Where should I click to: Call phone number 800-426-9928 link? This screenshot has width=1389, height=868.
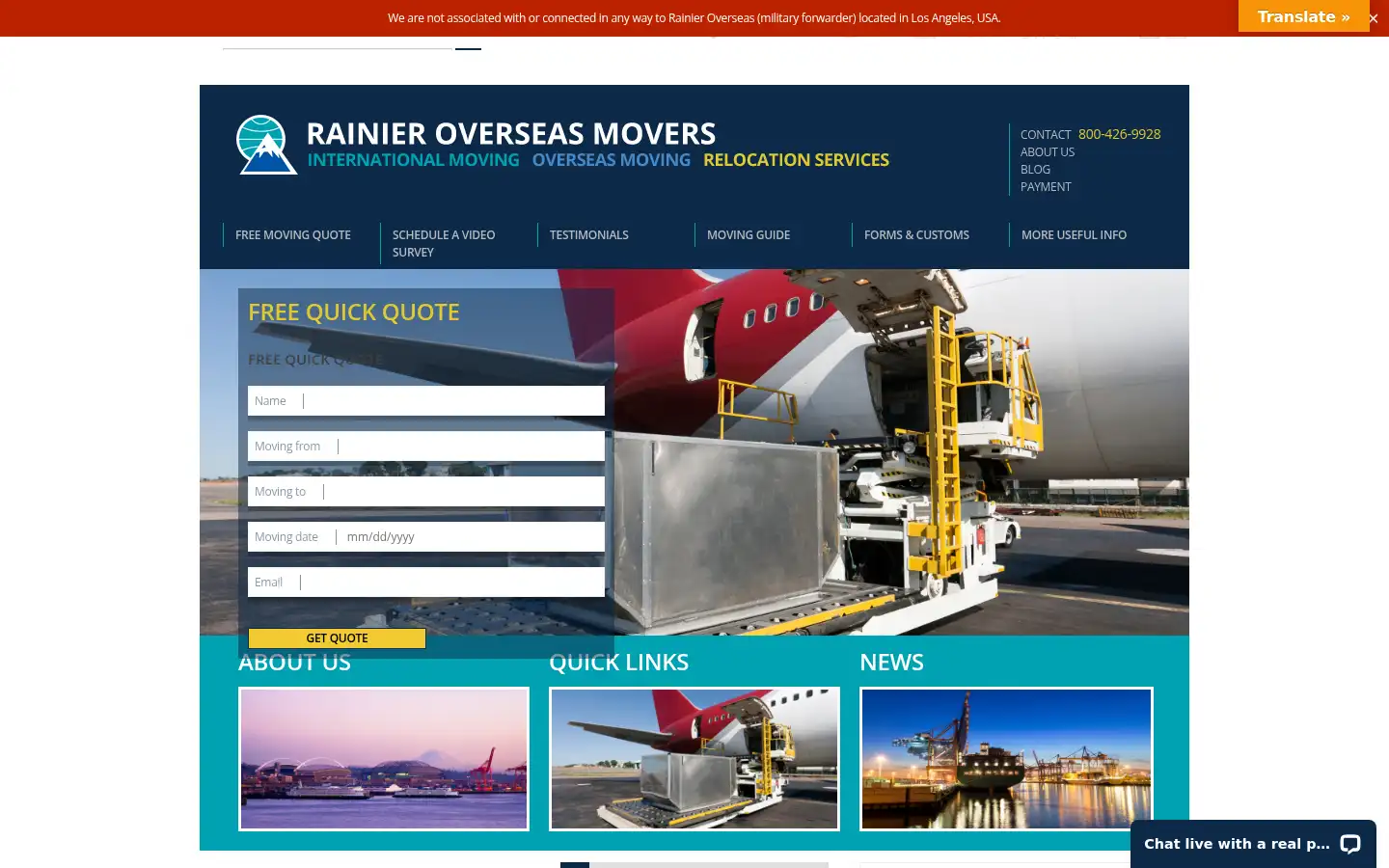point(1119,134)
